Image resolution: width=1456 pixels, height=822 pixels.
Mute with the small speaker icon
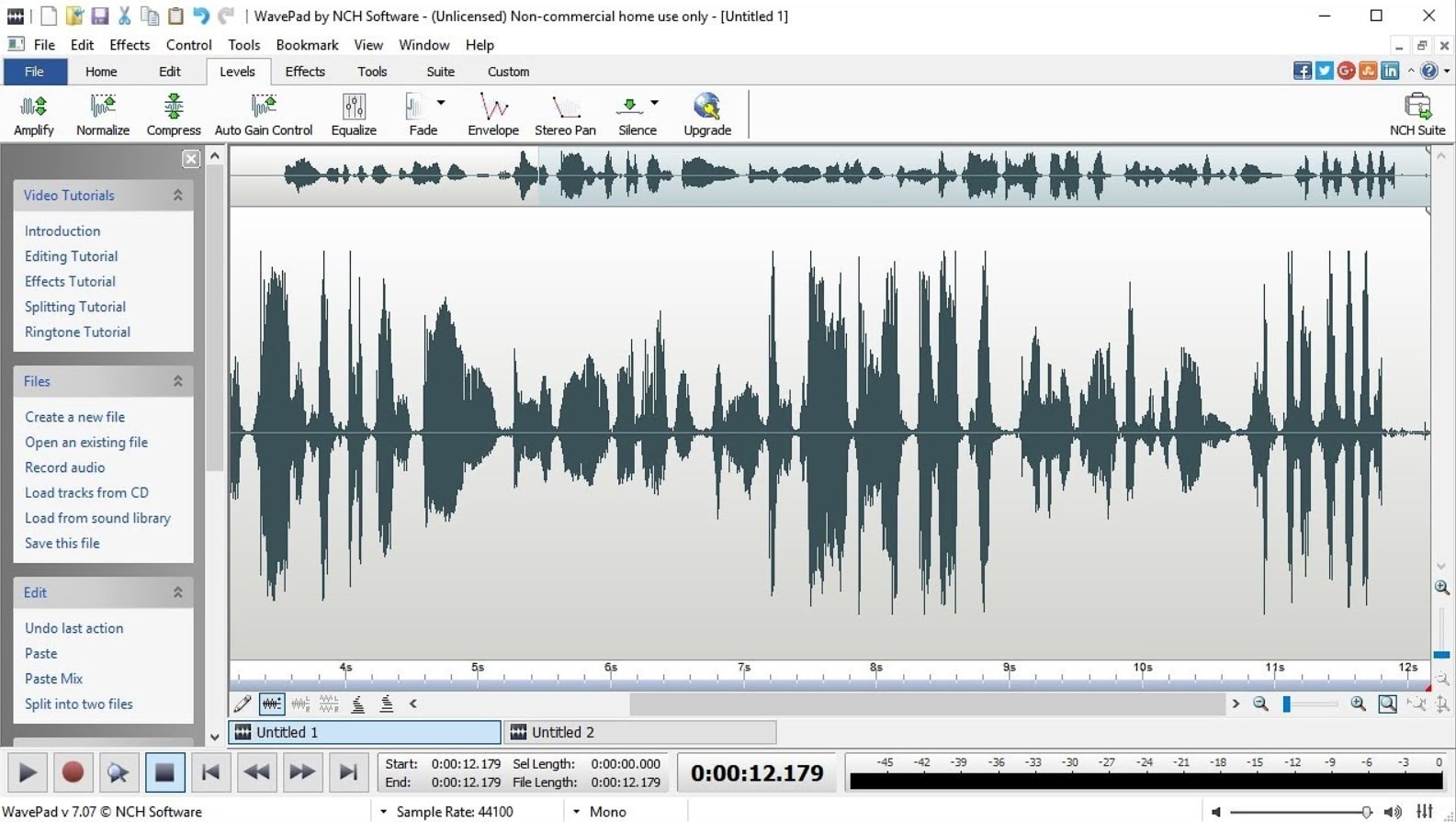pyautogui.click(x=1216, y=812)
